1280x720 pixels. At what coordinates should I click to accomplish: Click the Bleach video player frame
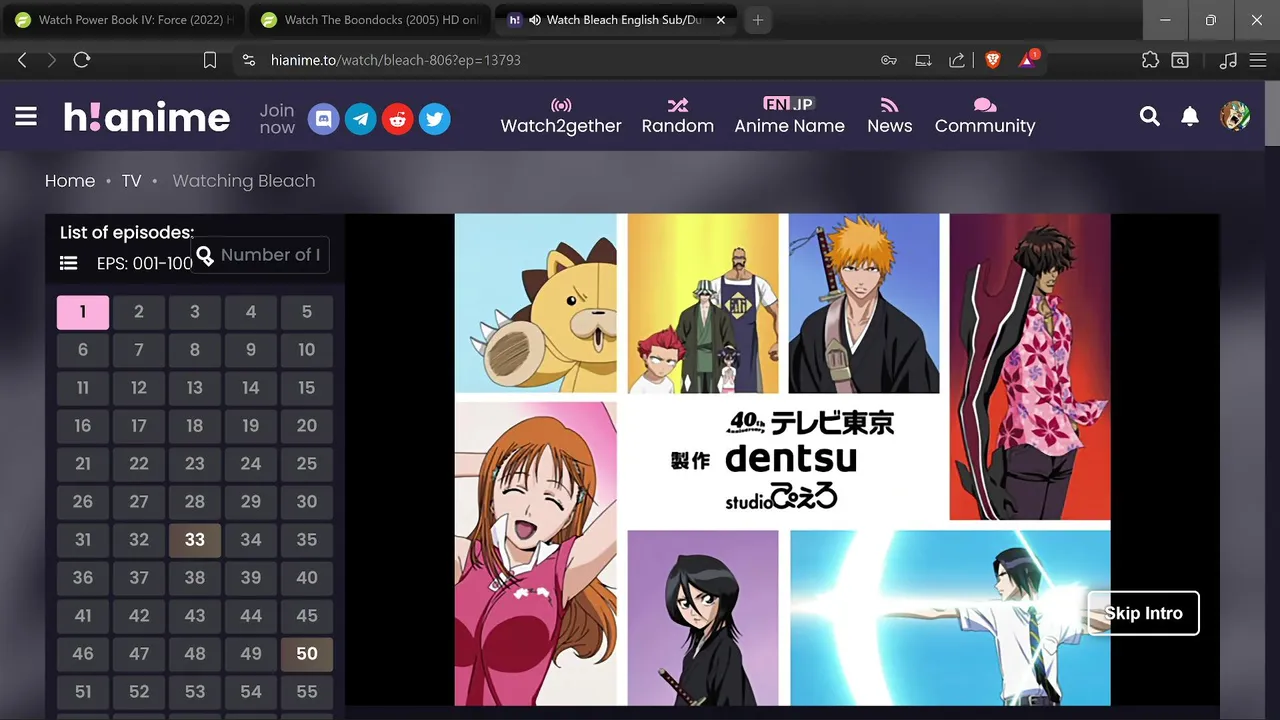(x=782, y=459)
